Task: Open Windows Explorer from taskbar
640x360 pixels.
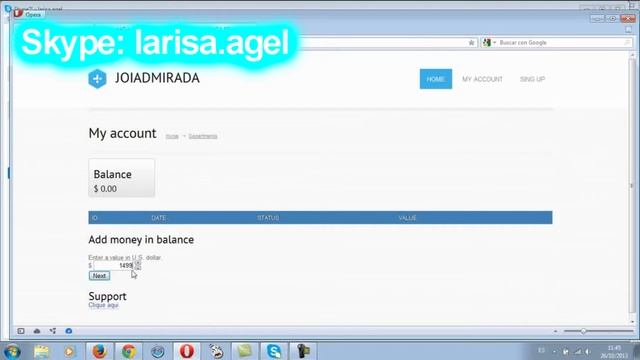Action: point(41,351)
